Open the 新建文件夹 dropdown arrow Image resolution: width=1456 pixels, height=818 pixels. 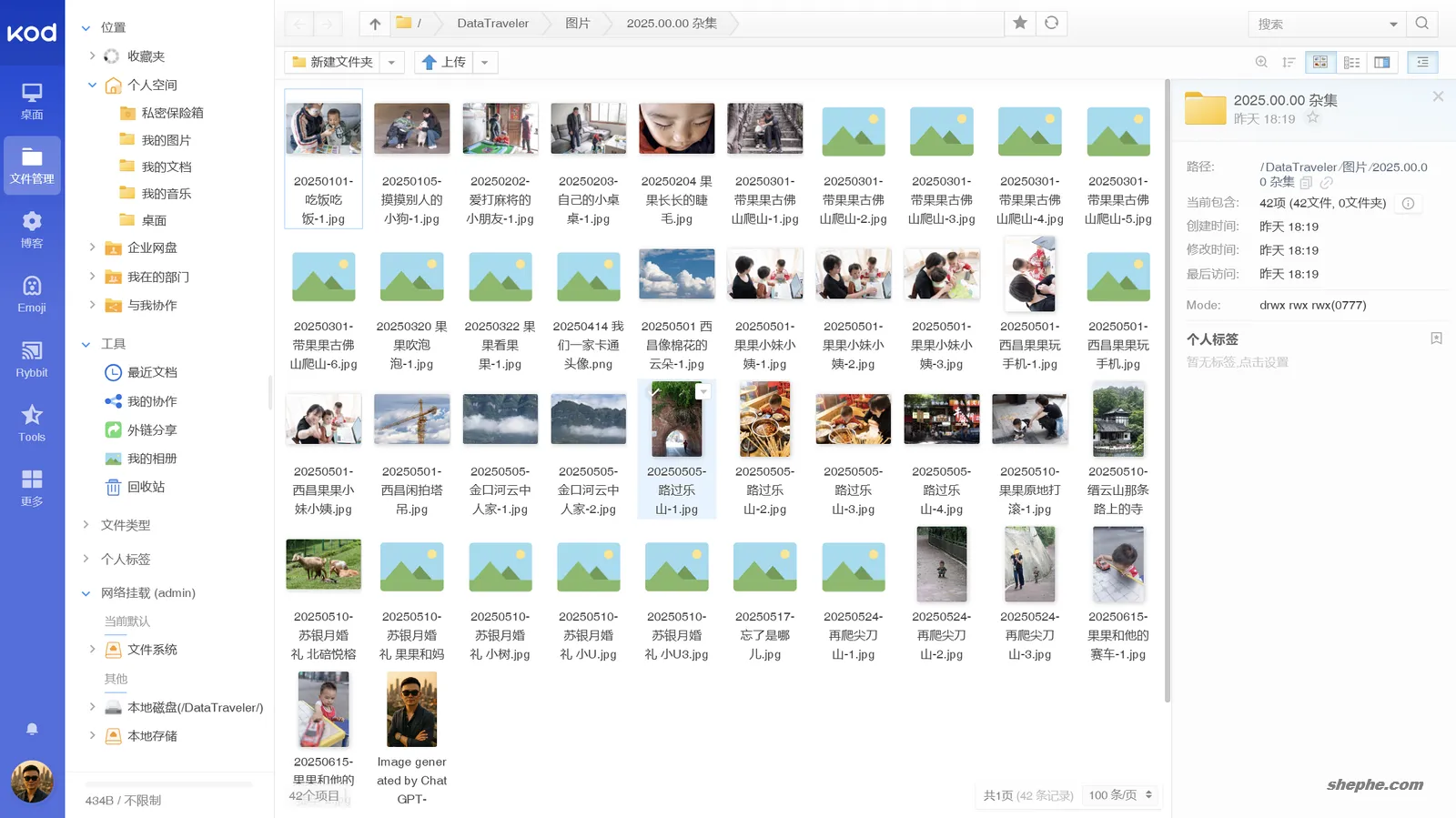point(391,62)
